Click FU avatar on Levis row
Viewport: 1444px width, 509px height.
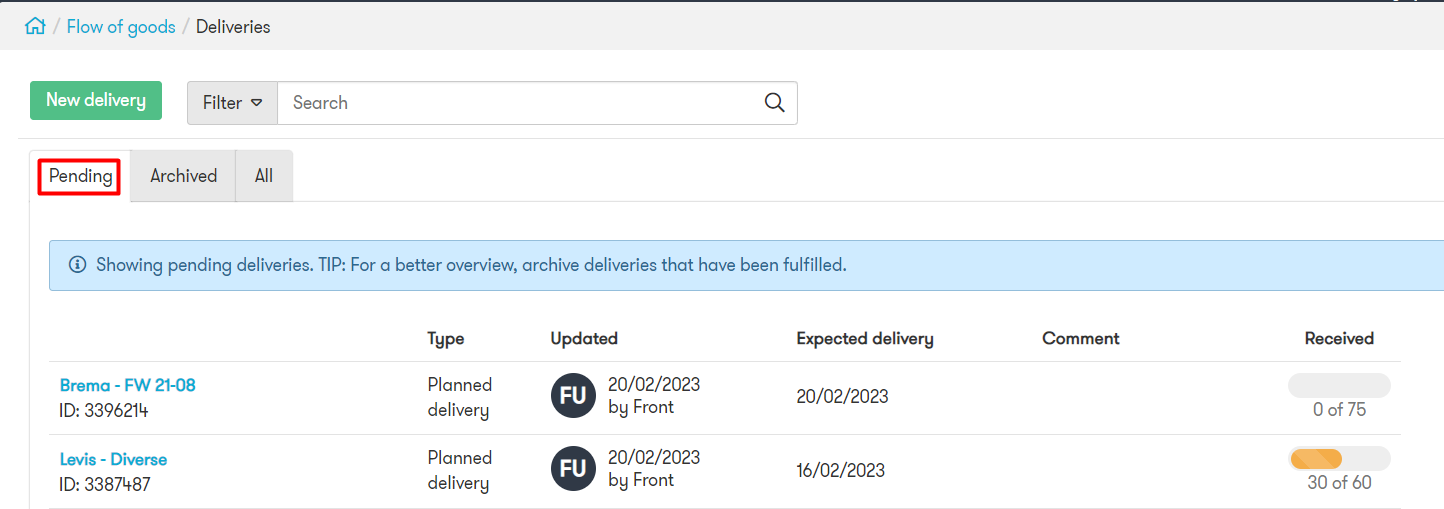573,470
